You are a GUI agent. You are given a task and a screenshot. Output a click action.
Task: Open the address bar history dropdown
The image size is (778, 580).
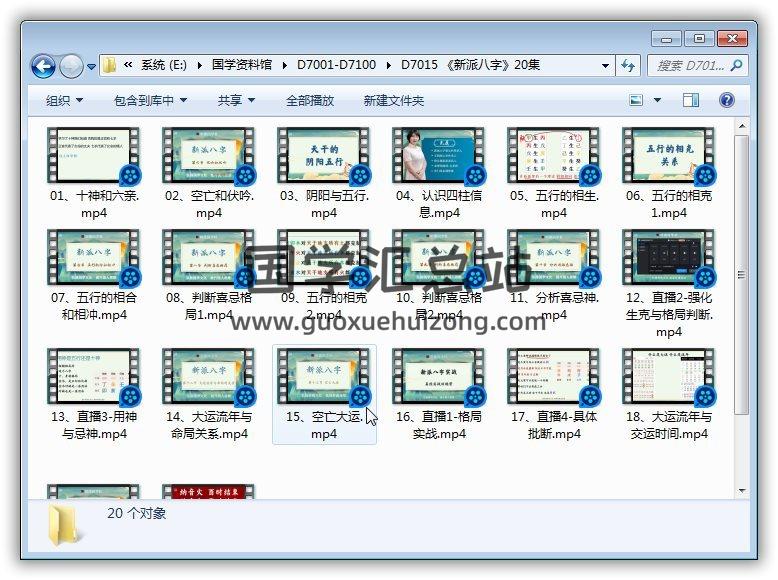pos(605,65)
